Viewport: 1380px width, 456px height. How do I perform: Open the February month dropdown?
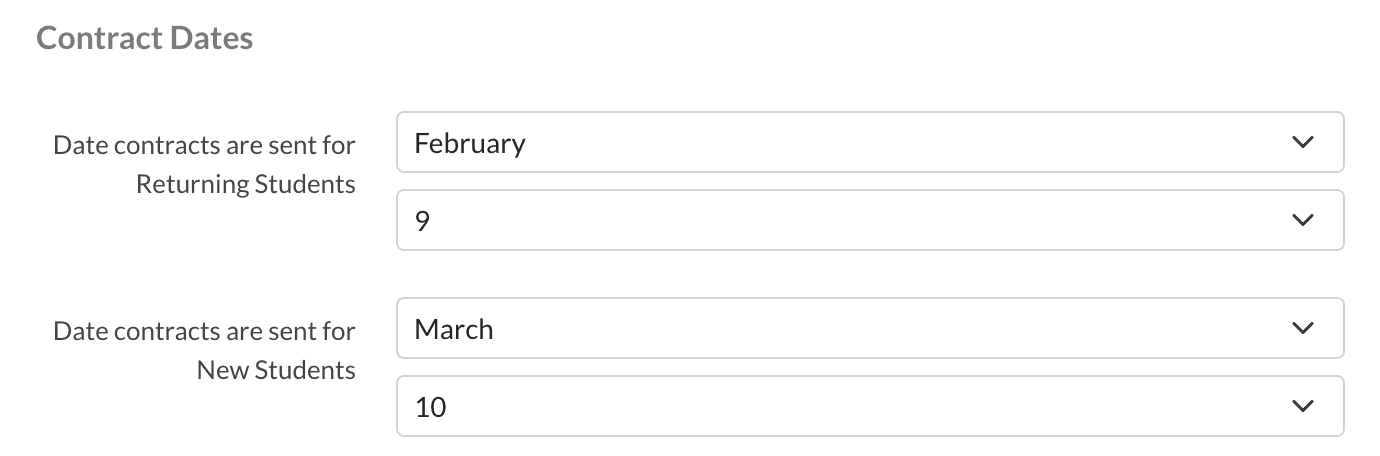pos(869,143)
